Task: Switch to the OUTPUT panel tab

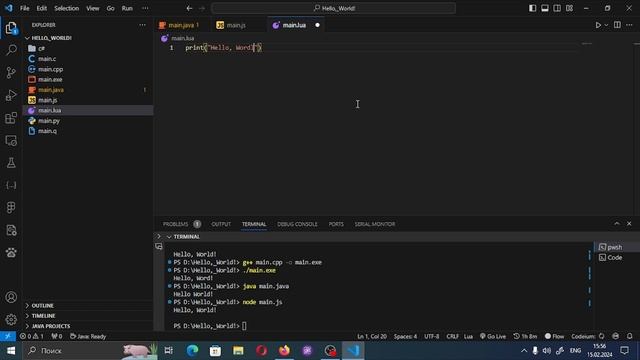Action: click(x=221, y=224)
